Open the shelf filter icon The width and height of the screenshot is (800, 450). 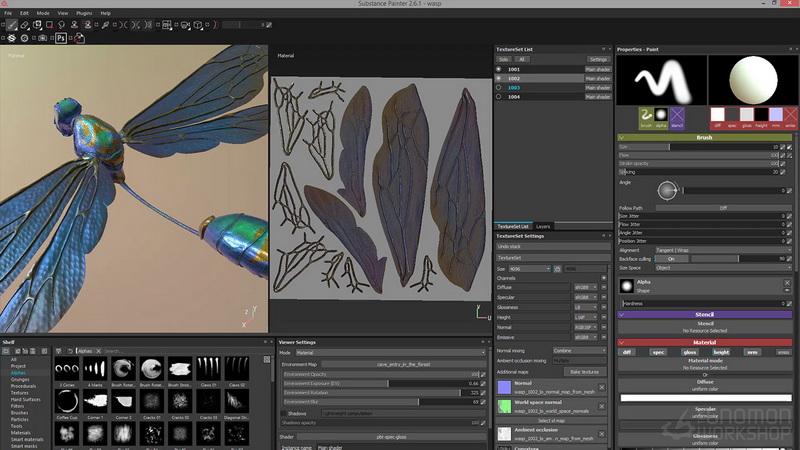click(59, 351)
